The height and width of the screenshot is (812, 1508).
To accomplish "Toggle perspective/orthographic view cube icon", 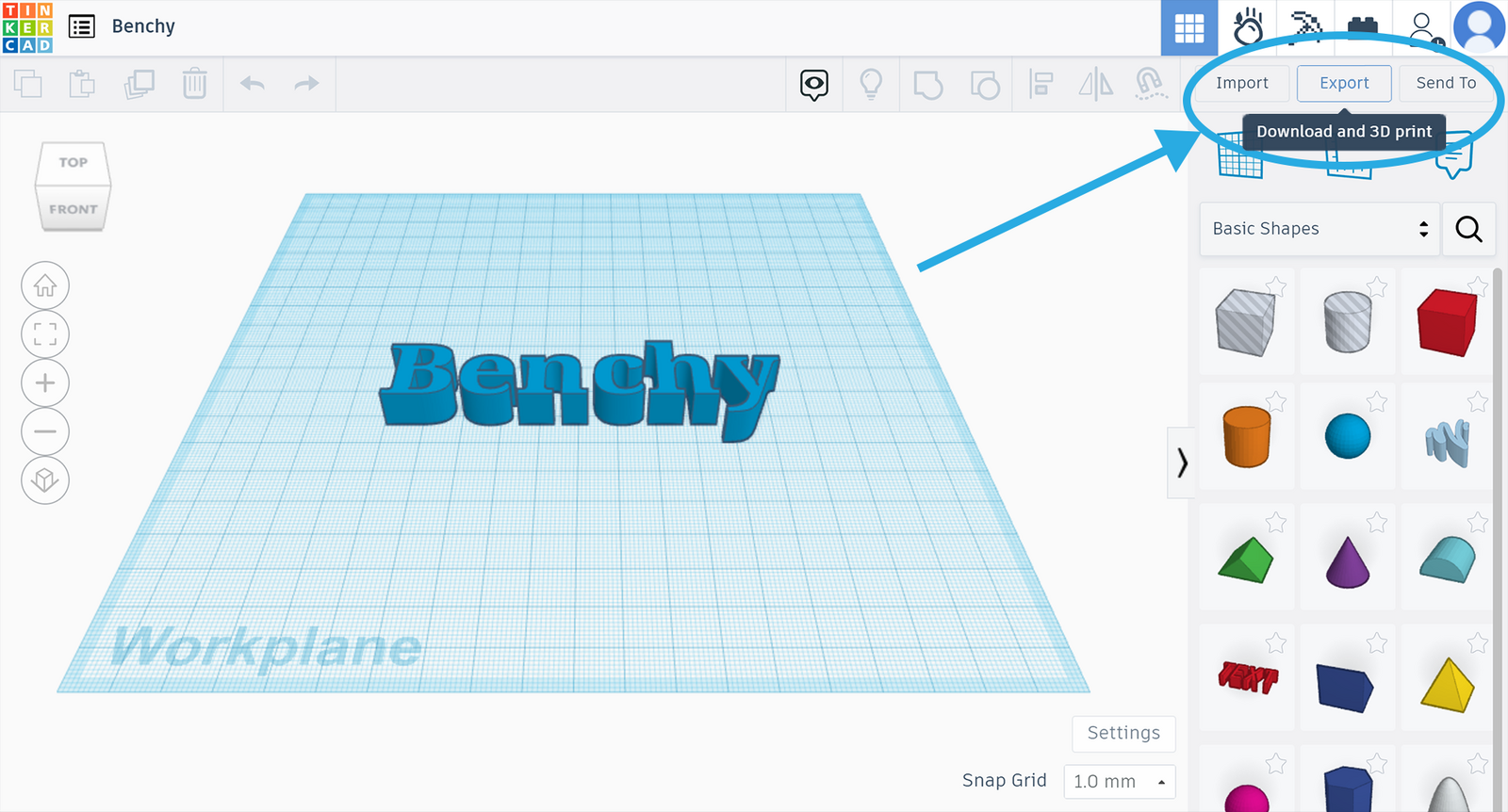I will [45, 480].
